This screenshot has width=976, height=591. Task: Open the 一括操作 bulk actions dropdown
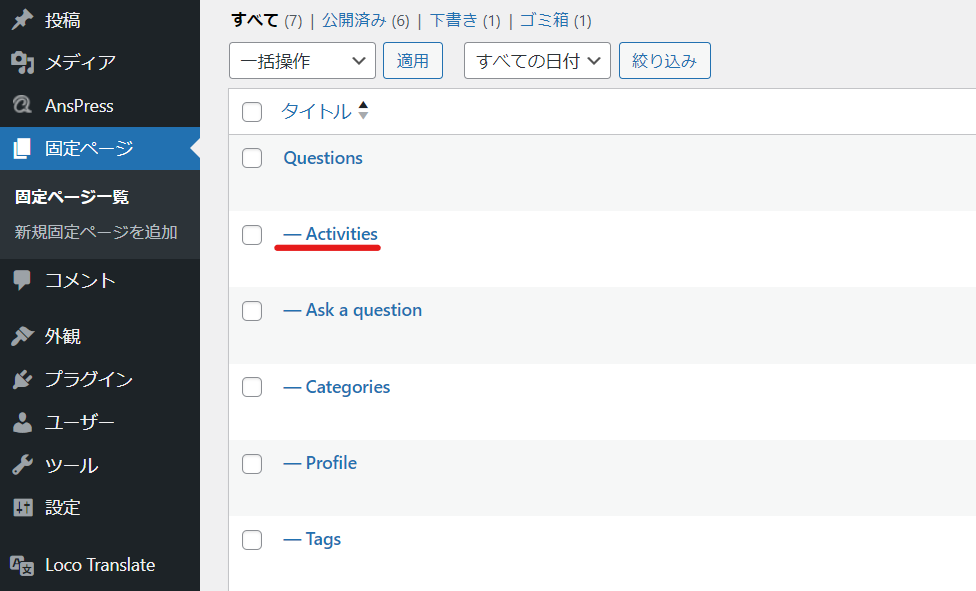tap(302, 61)
